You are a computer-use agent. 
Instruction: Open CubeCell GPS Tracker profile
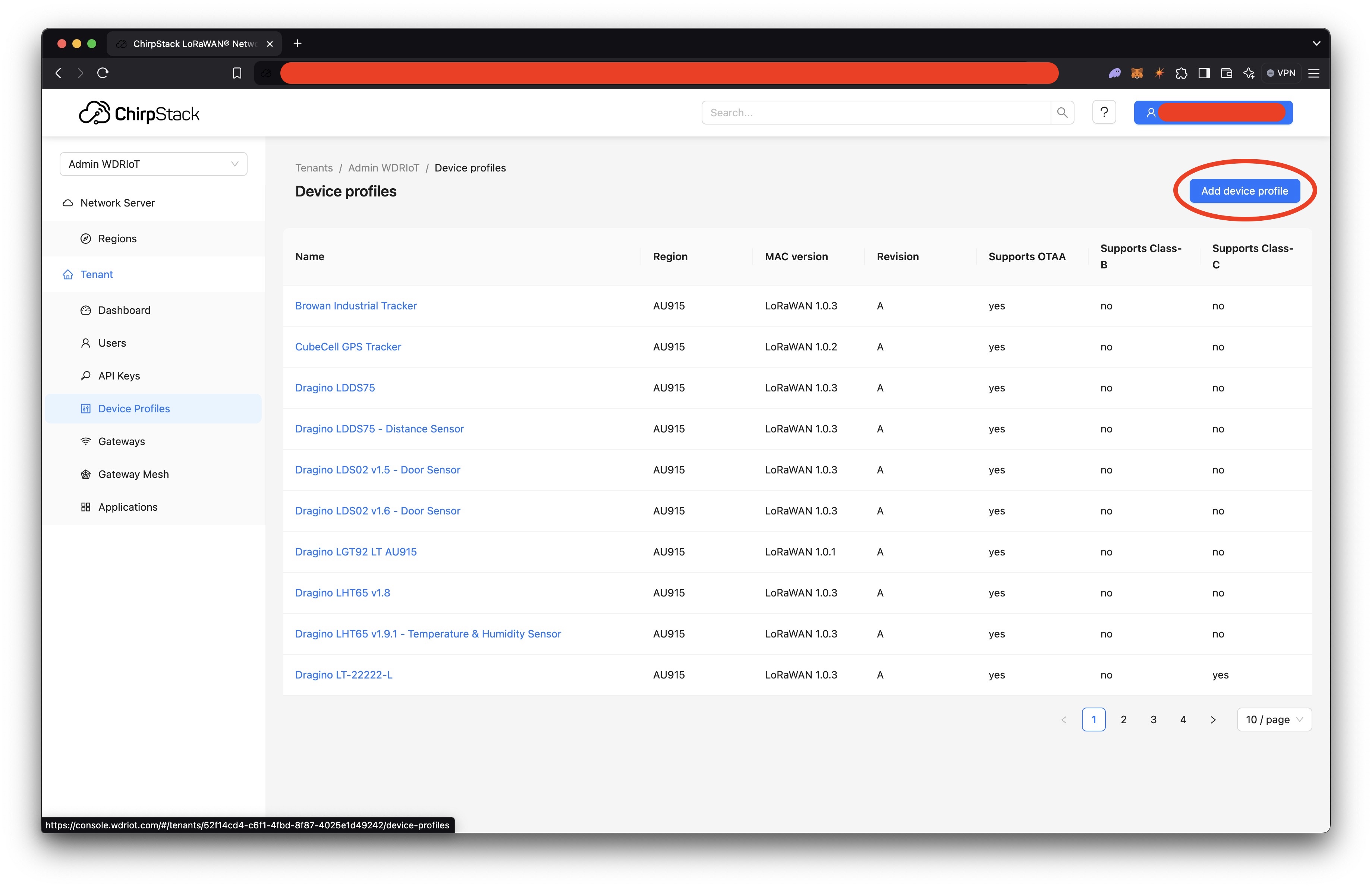click(347, 346)
